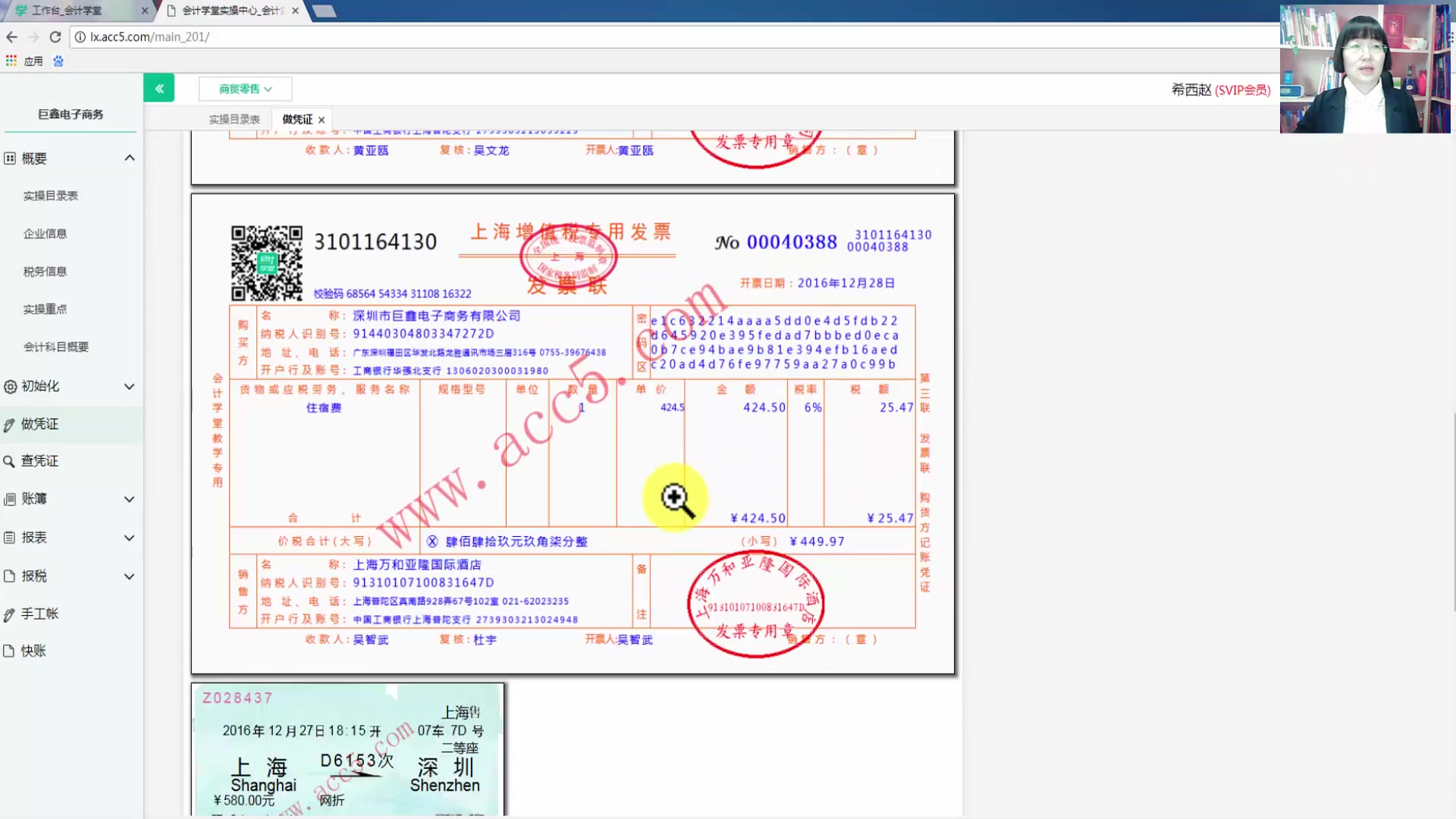Open 企业信息 in the sidebar
This screenshot has height=819, width=1456.
[x=45, y=234]
